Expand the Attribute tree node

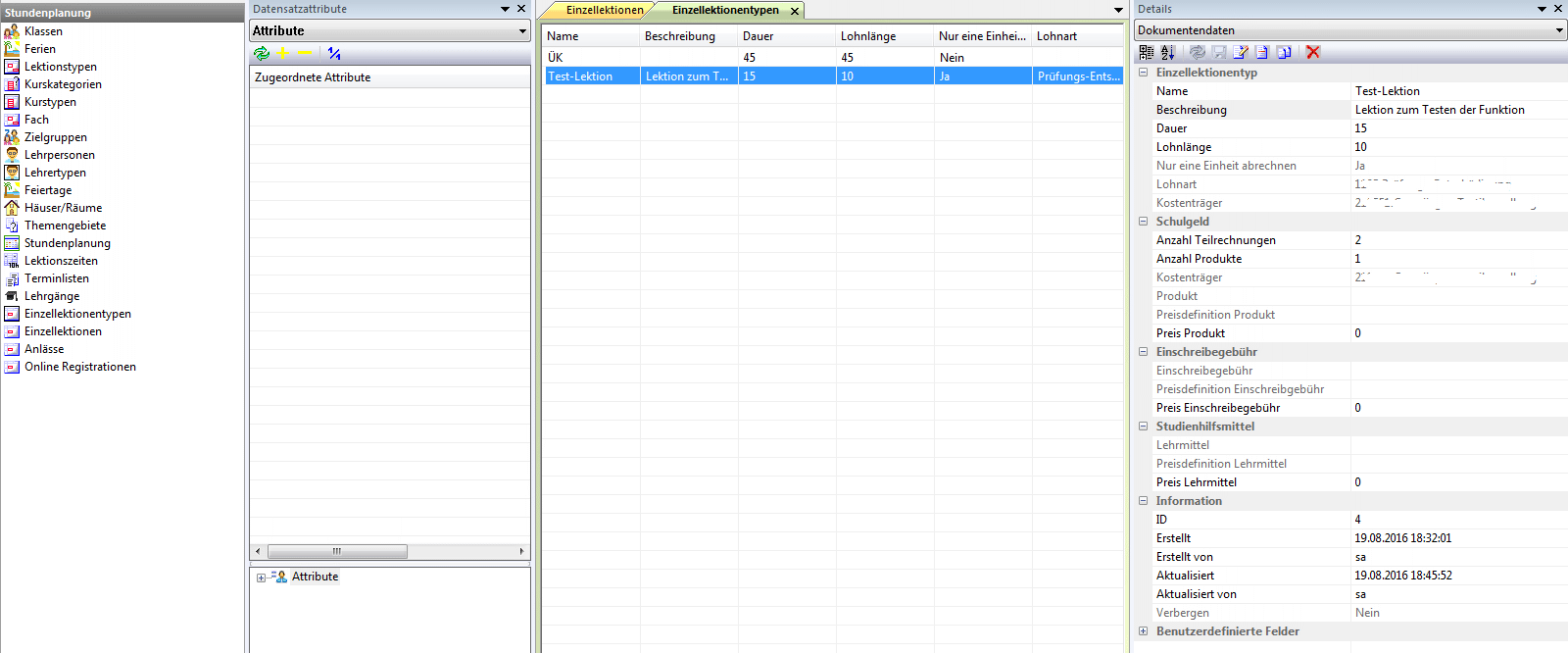pos(262,578)
